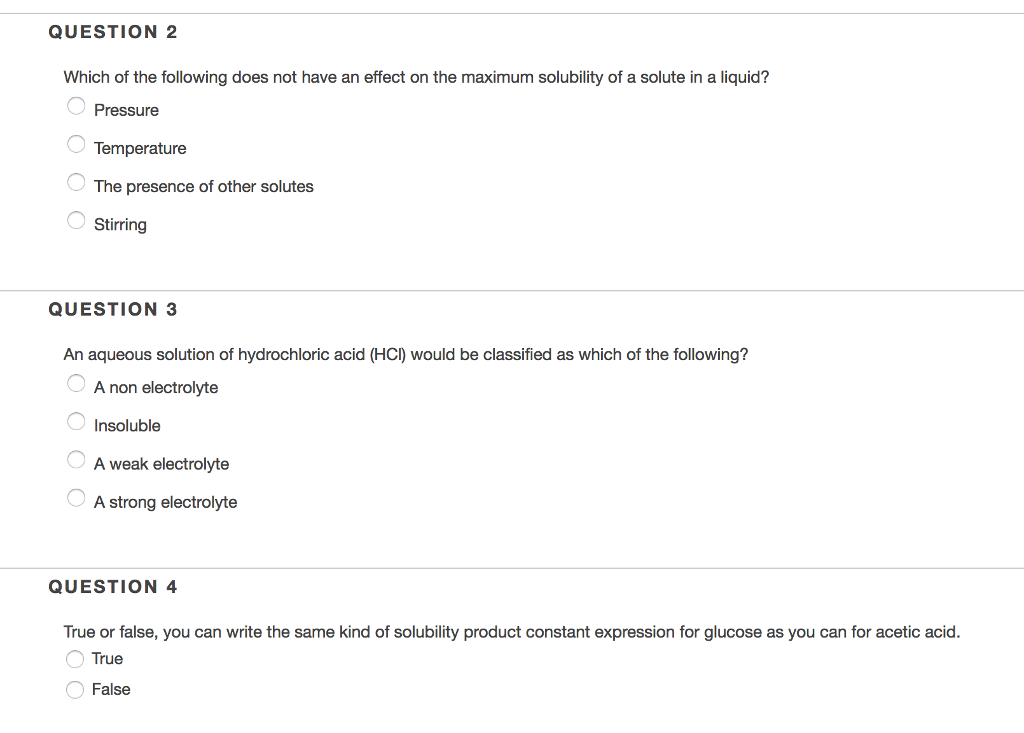Choose 'A weak electrolyte' option
The height and width of the screenshot is (733, 1024).
click(76, 458)
